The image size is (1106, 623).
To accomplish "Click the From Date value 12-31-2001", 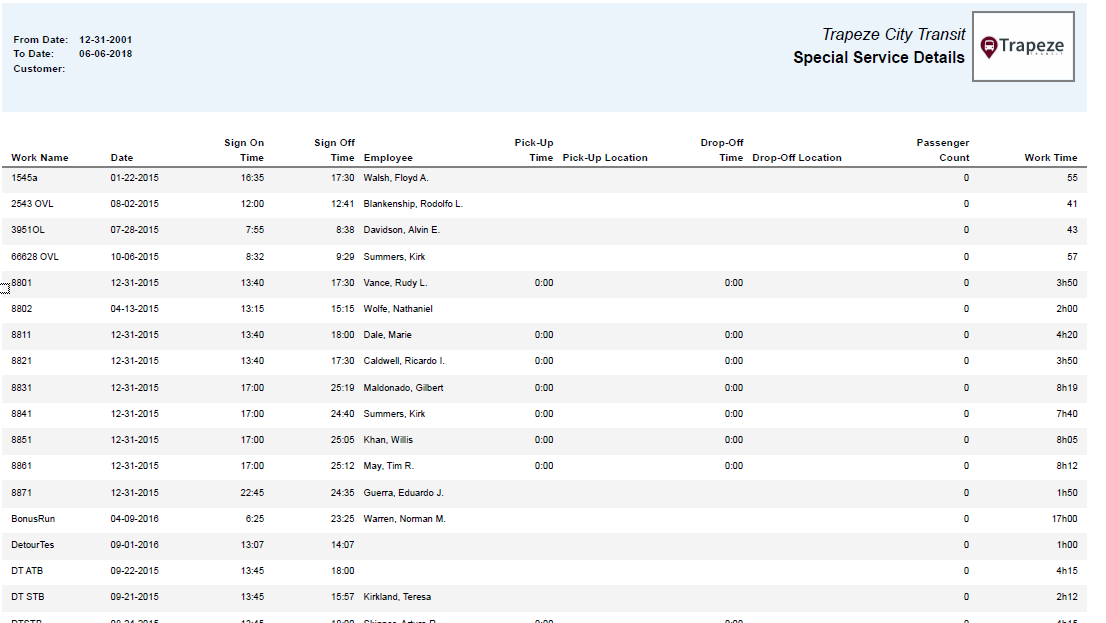I will click(x=106, y=40).
